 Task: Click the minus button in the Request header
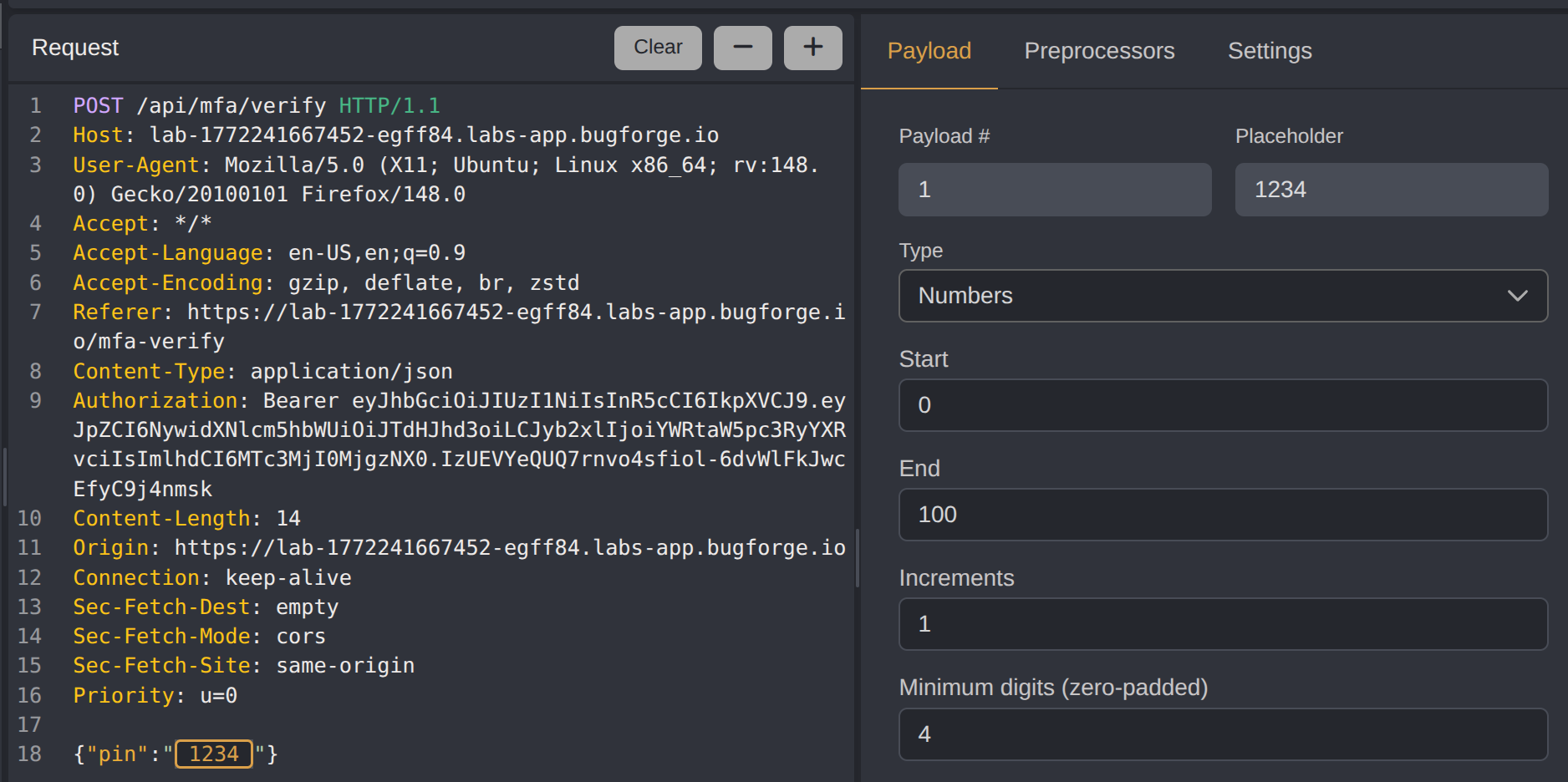(742, 48)
